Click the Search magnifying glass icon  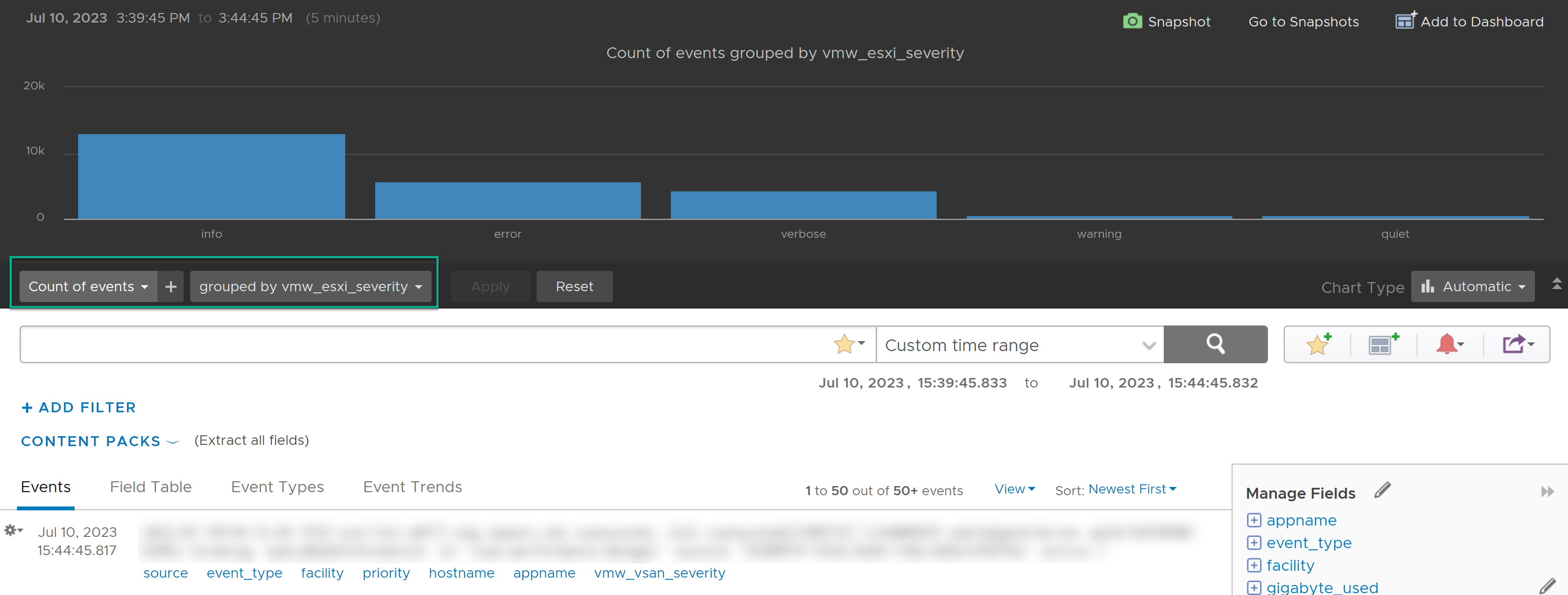[1213, 344]
